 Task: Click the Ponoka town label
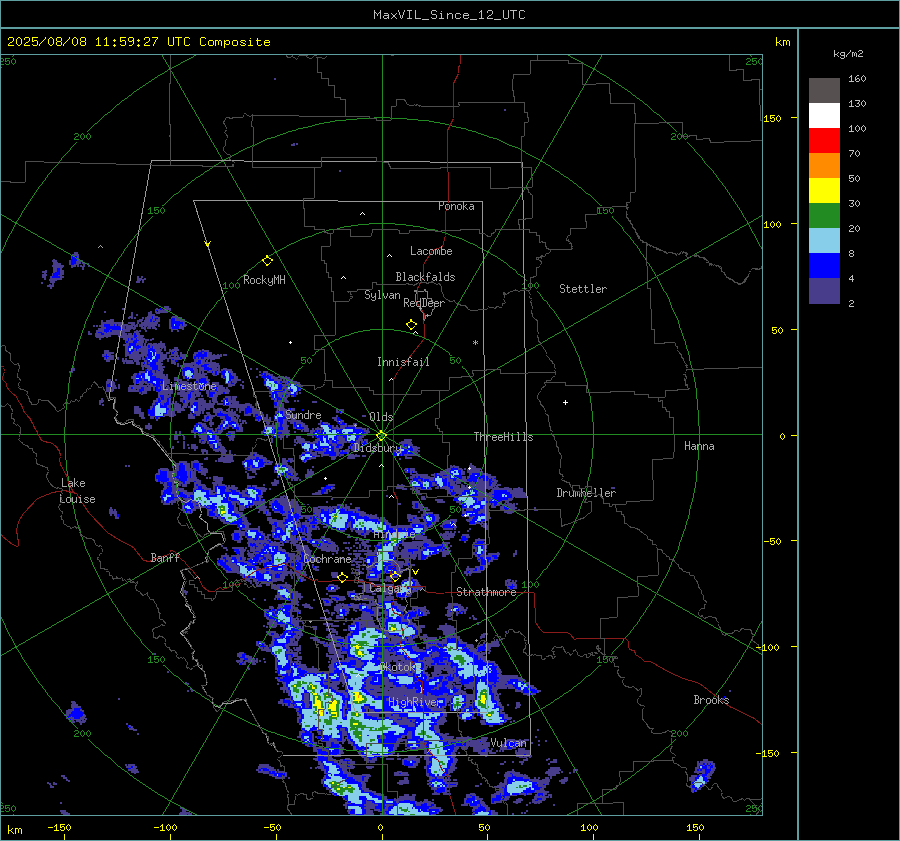click(x=456, y=206)
